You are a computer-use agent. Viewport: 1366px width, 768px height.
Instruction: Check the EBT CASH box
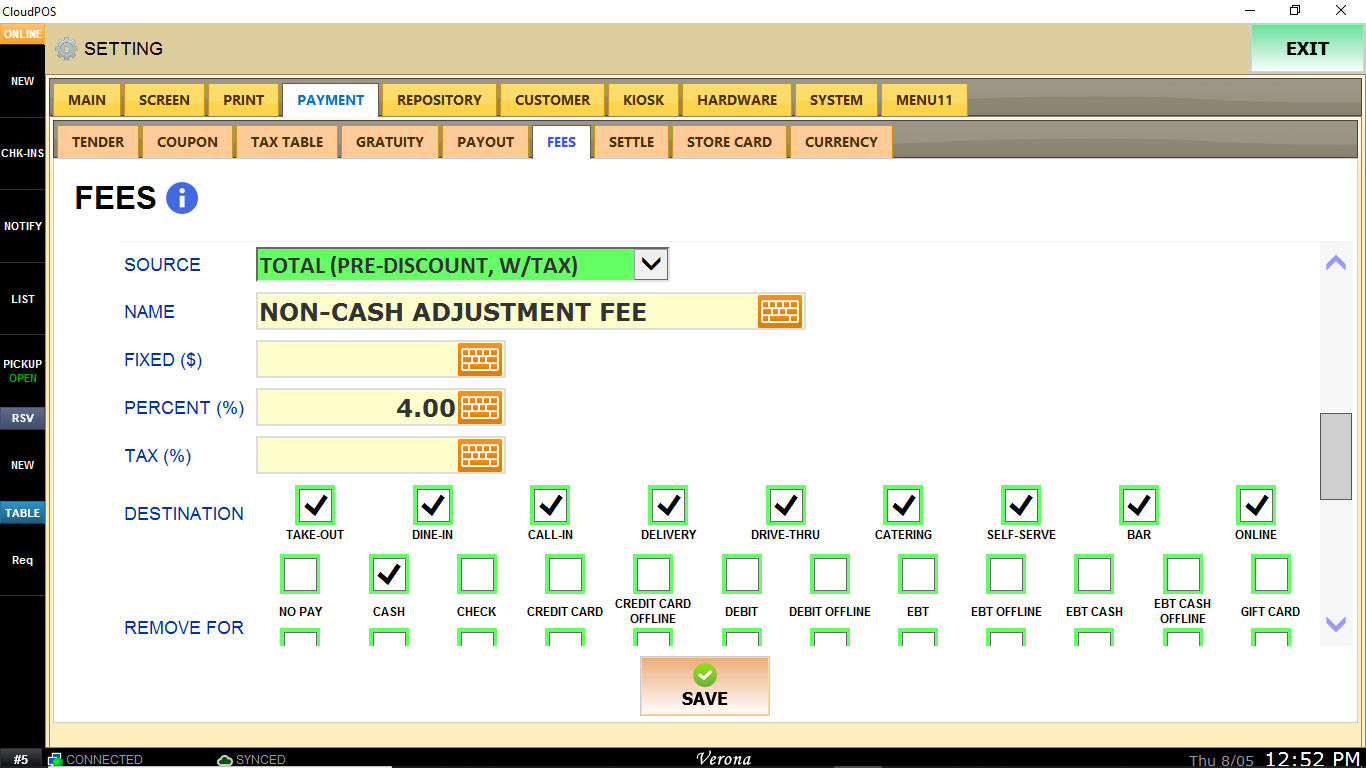pos(1094,575)
